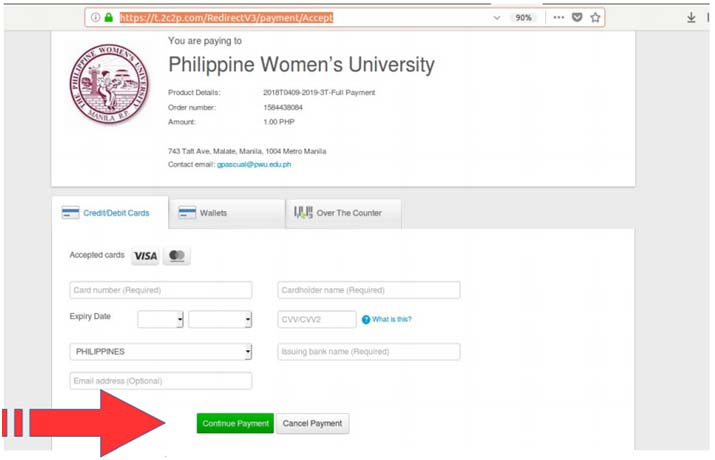The height and width of the screenshot is (460, 715).
Task: Open the expiry year dropdown
Action: (220, 319)
